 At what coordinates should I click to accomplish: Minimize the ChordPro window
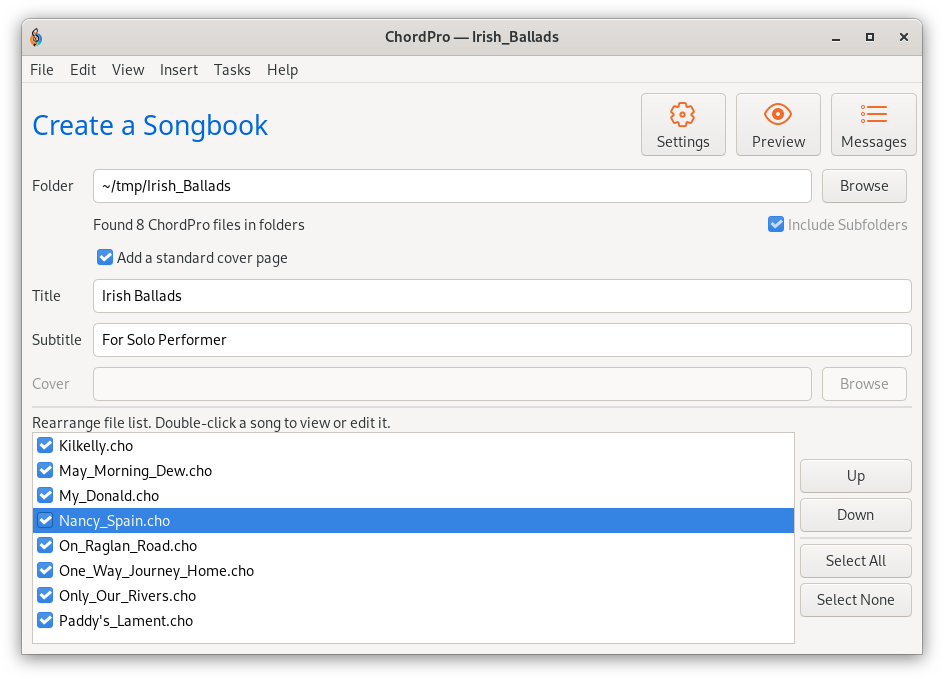836,37
